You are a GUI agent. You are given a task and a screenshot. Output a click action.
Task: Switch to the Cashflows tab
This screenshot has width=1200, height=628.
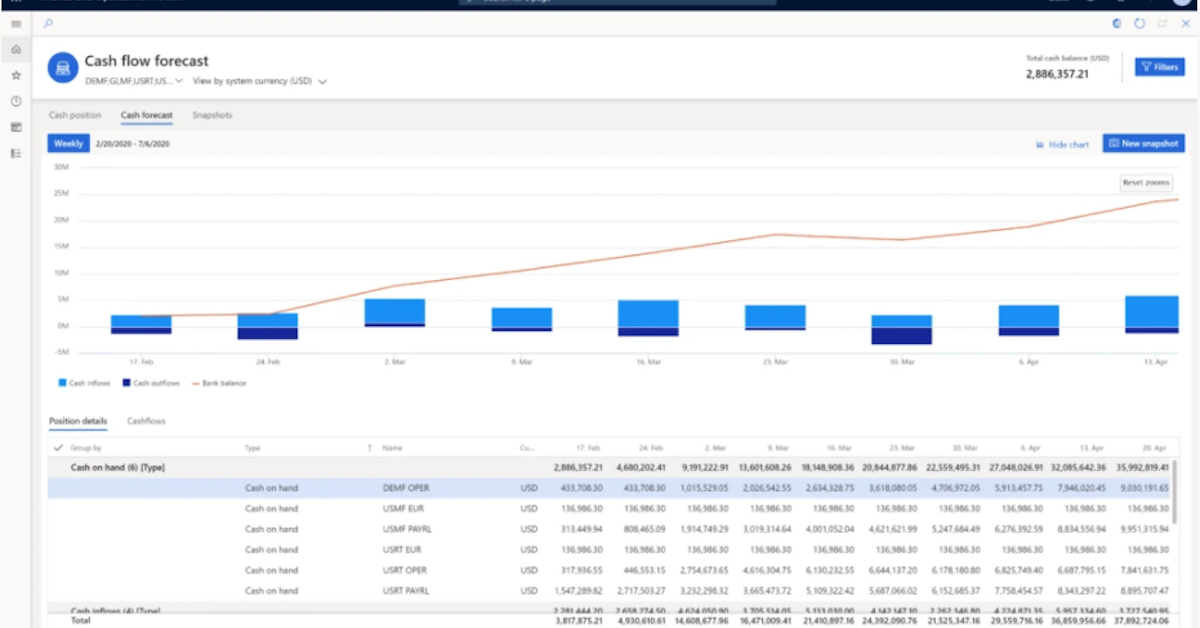(x=146, y=421)
